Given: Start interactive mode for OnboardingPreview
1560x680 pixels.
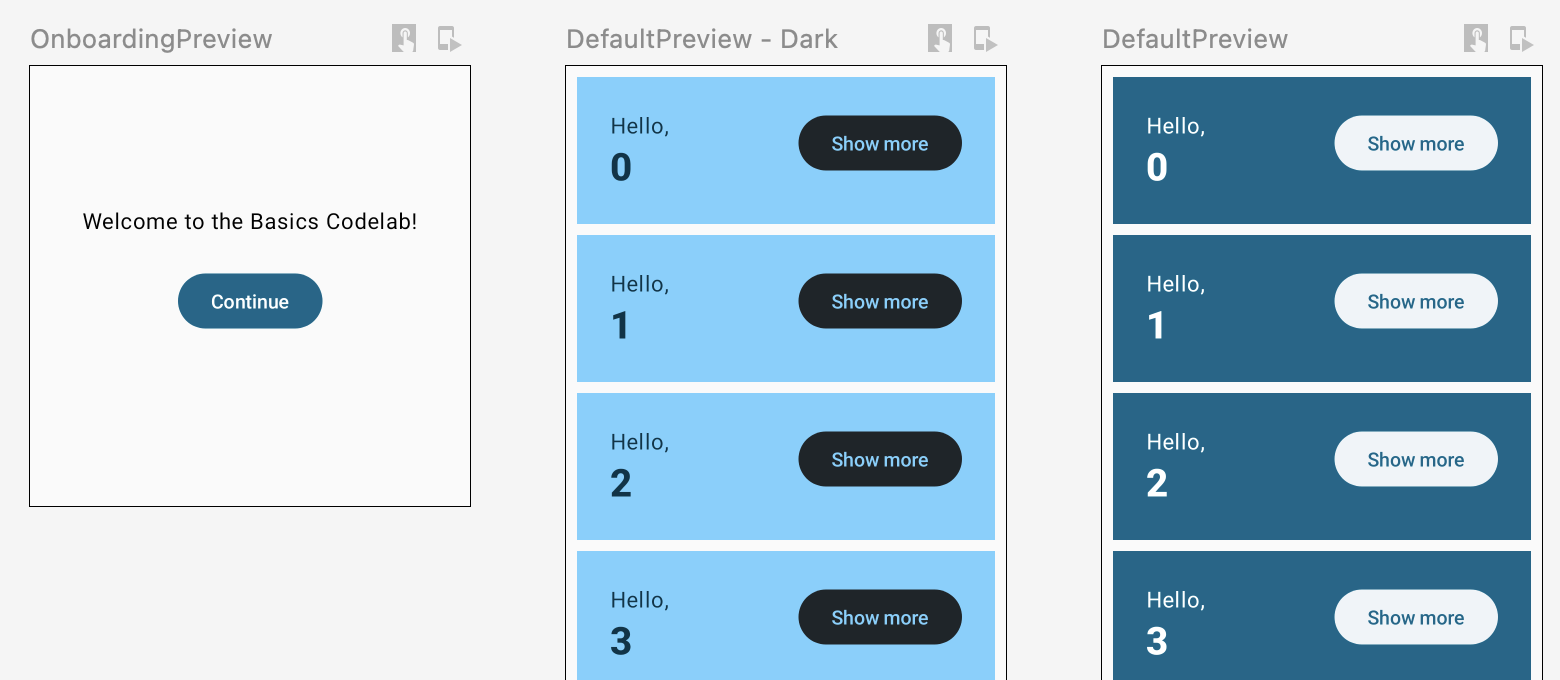Looking at the screenshot, I should coord(404,39).
